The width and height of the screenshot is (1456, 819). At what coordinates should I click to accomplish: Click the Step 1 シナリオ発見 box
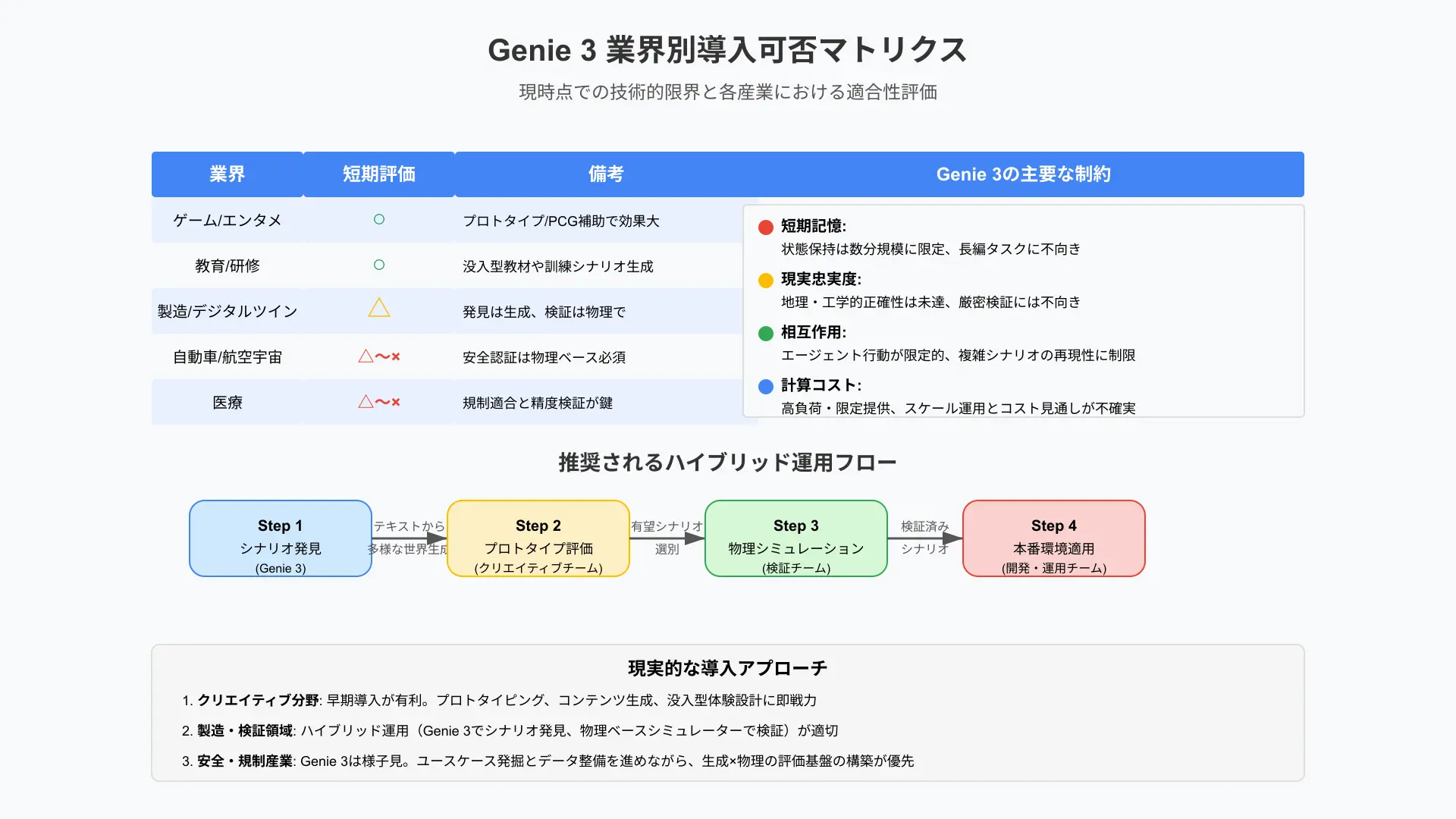click(281, 538)
